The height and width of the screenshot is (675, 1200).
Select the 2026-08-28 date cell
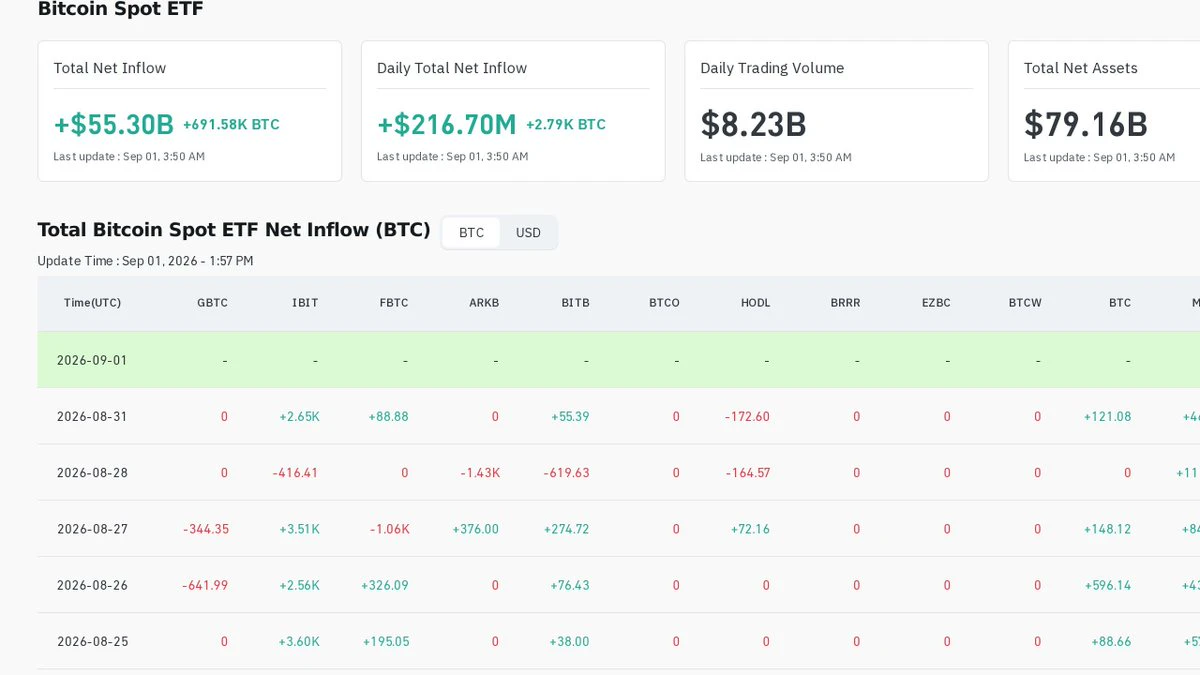[92, 472]
